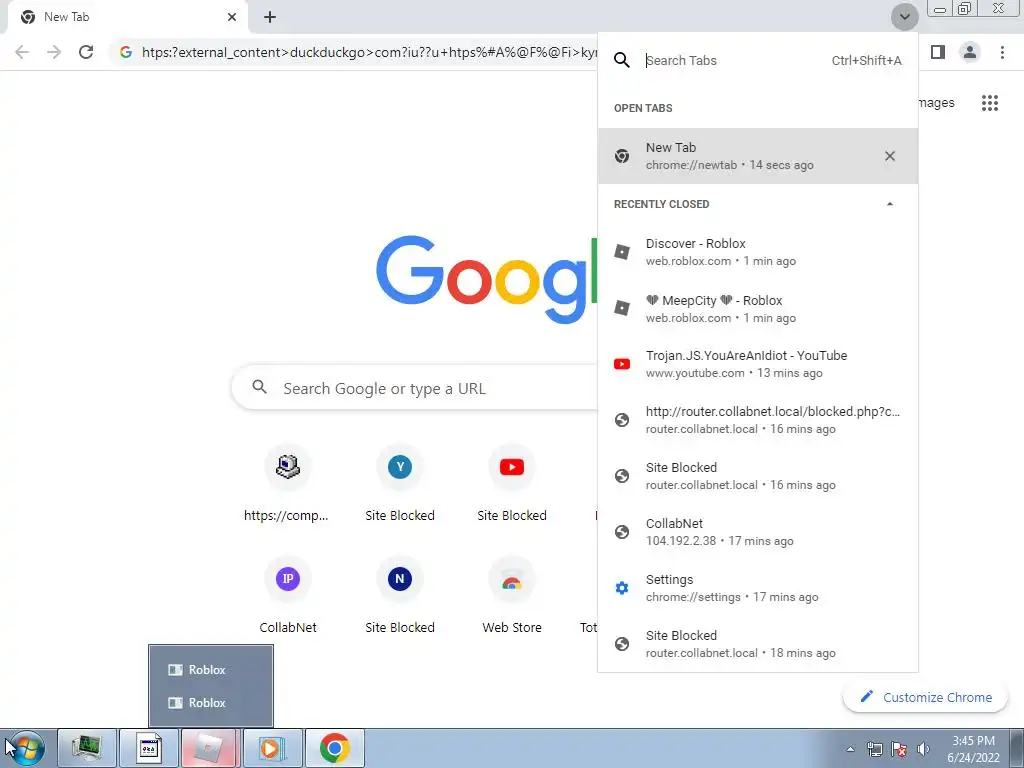Screen dimensions: 1024x768
Task: Click the network tray icon
Action: 874,749
